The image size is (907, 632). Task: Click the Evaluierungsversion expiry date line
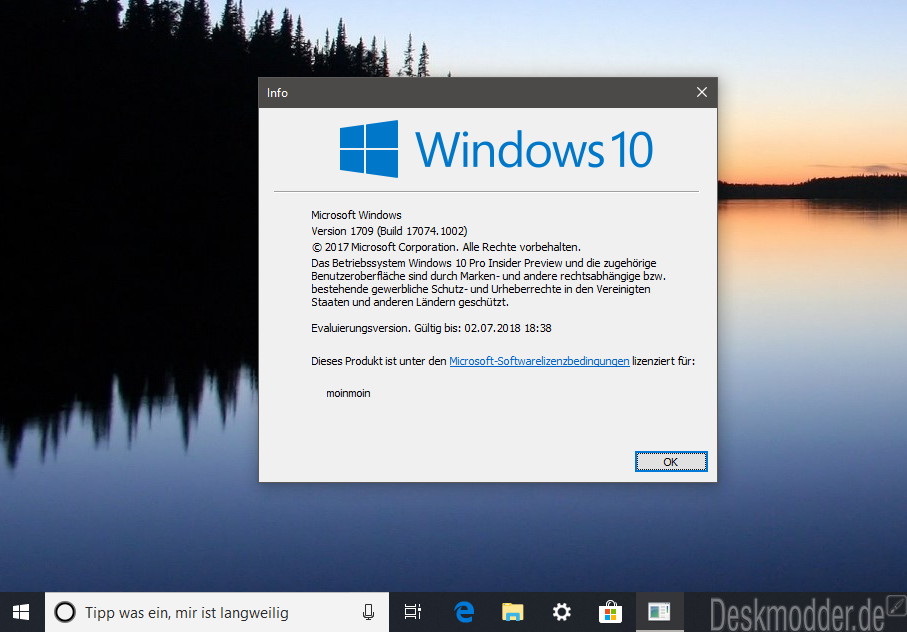pos(432,328)
